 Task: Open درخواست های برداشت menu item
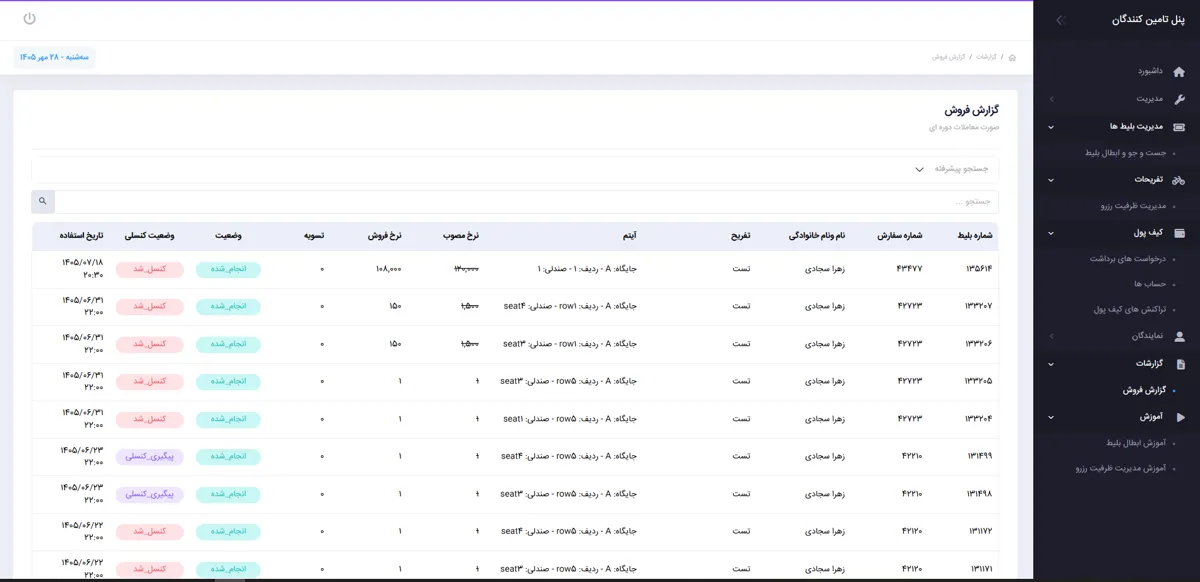point(1128,259)
